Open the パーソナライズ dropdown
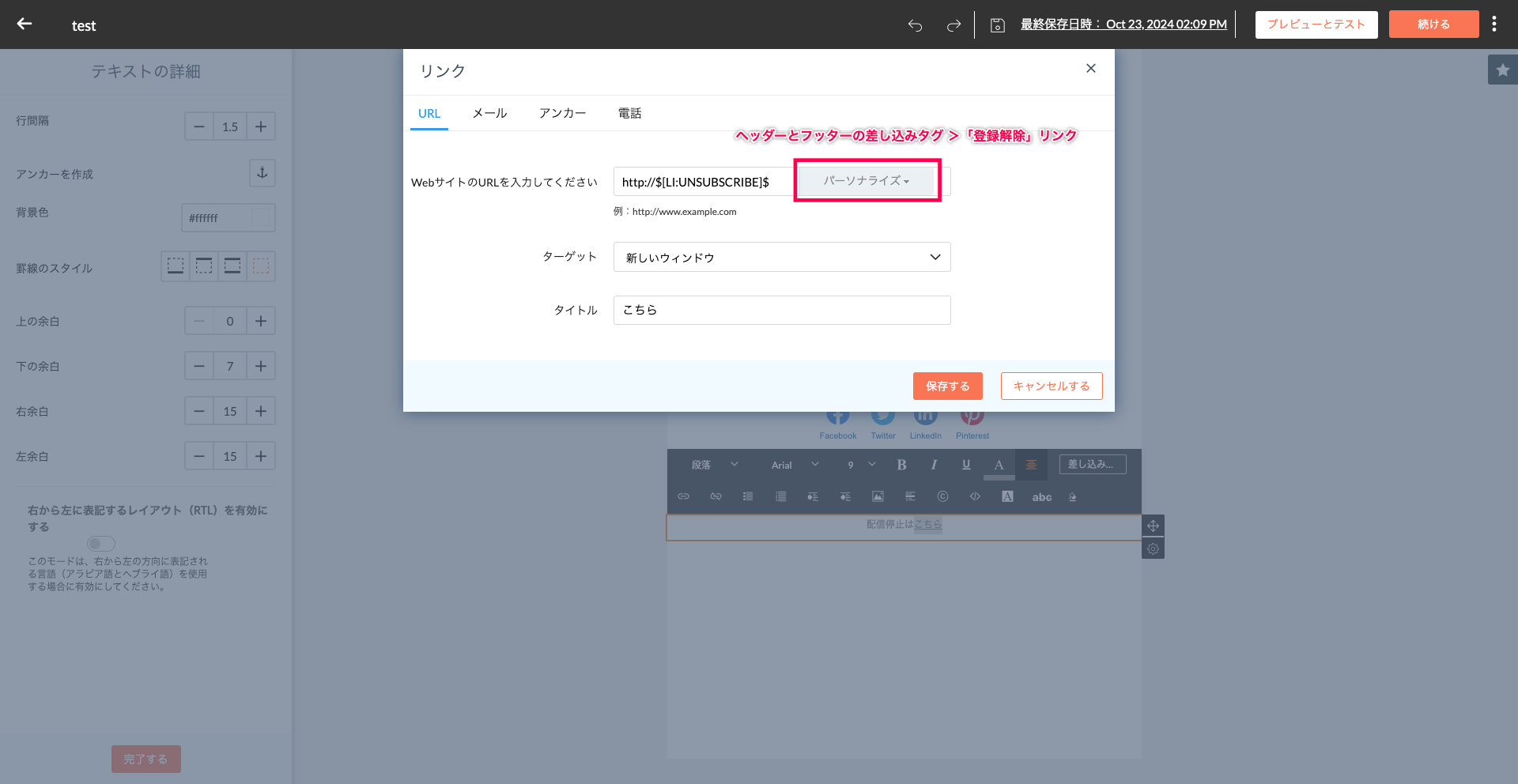Viewport: 1518px width, 784px height. pyautogui.click(x=867, y=181)
